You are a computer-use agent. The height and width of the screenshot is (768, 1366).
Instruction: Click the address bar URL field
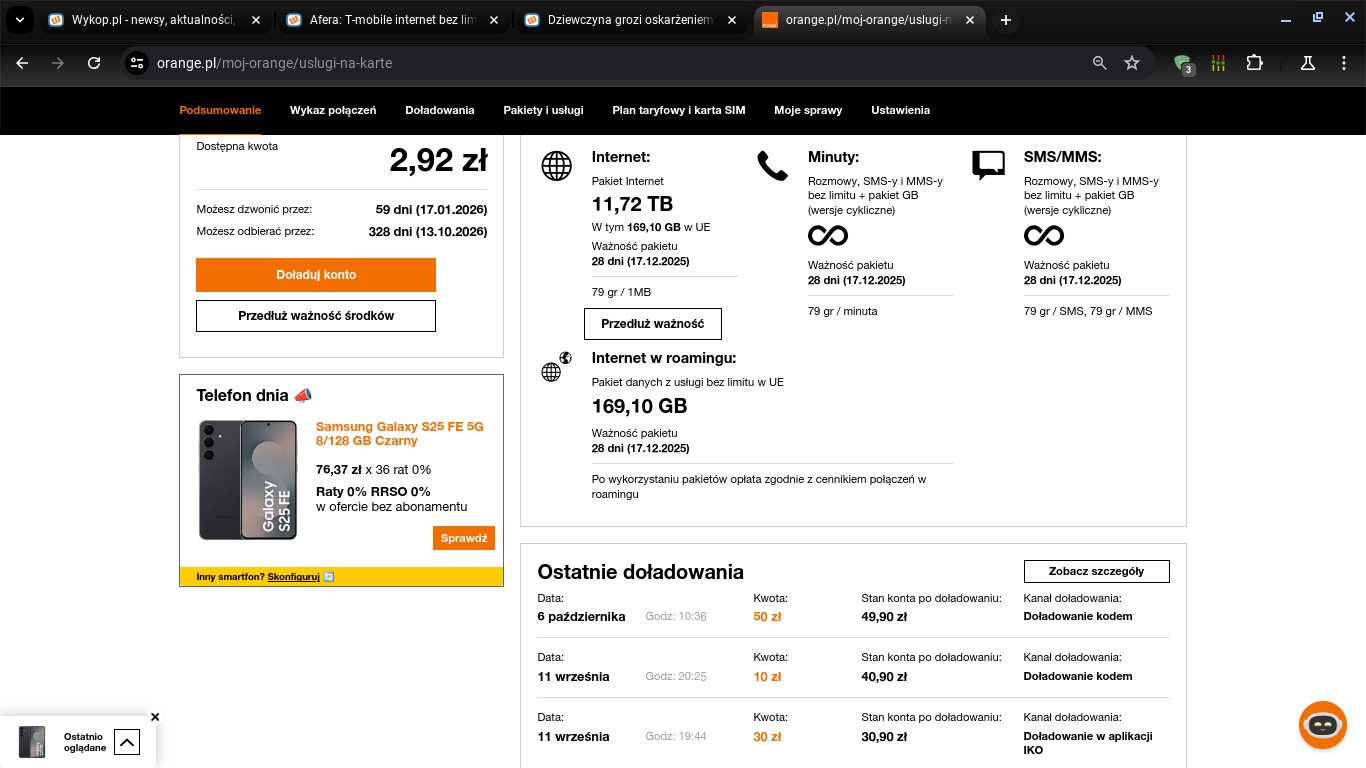600,63
